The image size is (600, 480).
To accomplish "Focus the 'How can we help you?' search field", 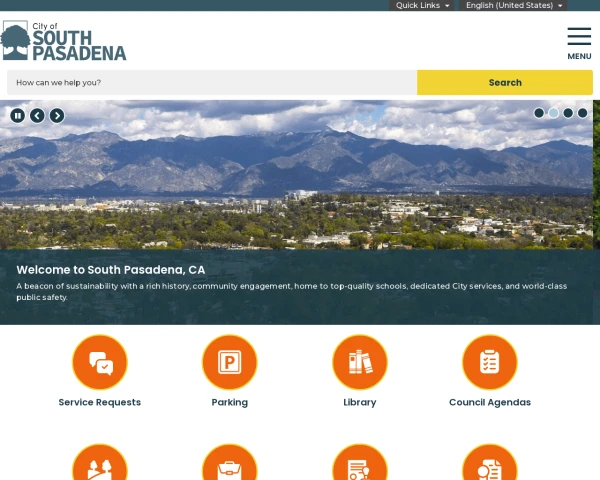I will click(212, 82).
